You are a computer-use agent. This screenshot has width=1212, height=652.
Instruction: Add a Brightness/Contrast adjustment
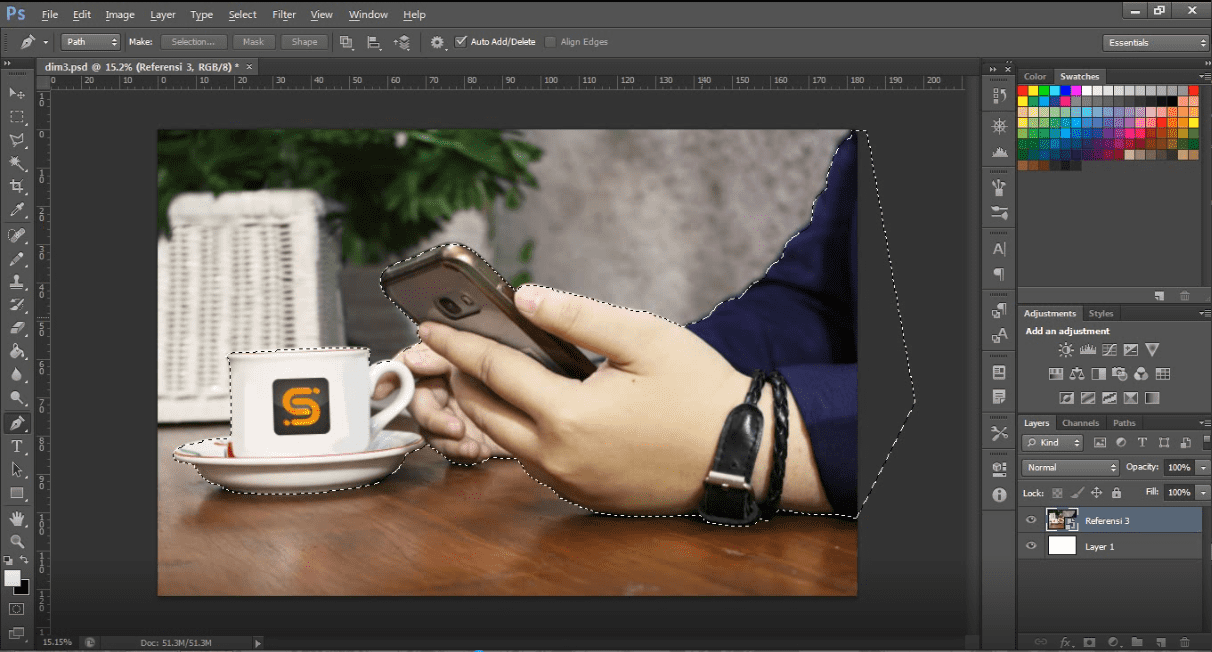pos(1066,350)
